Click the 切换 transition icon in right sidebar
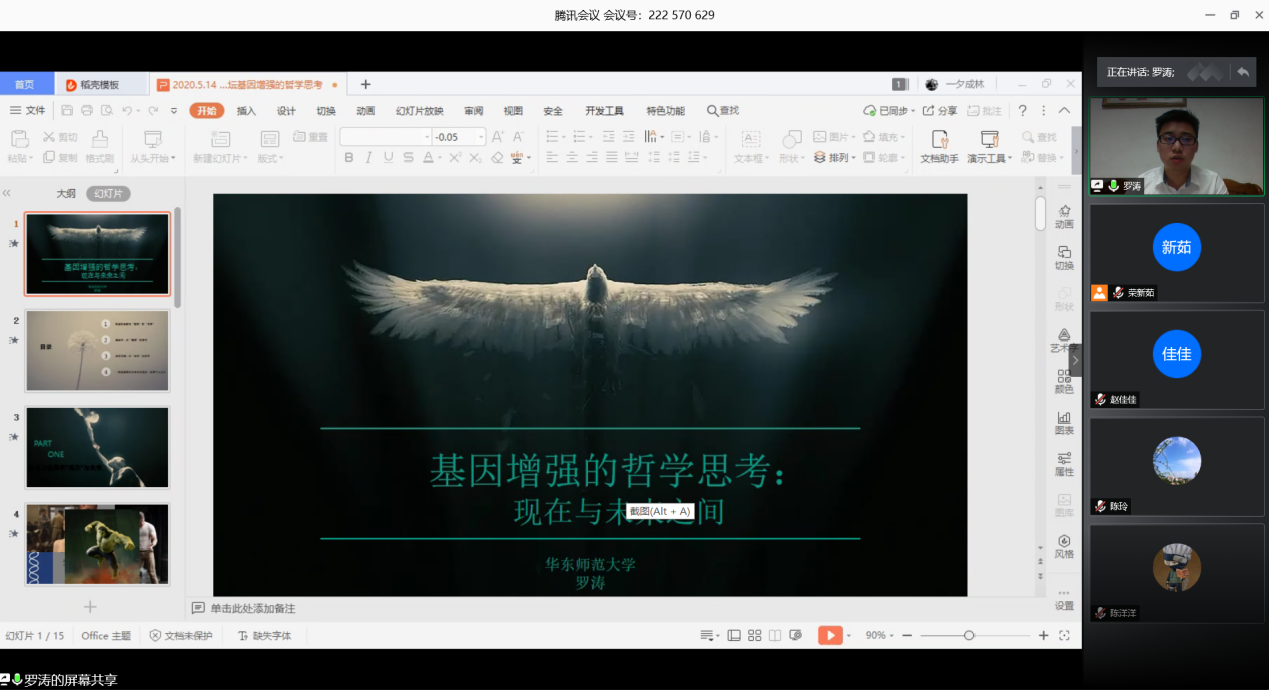 click(x=1064, y=257)
